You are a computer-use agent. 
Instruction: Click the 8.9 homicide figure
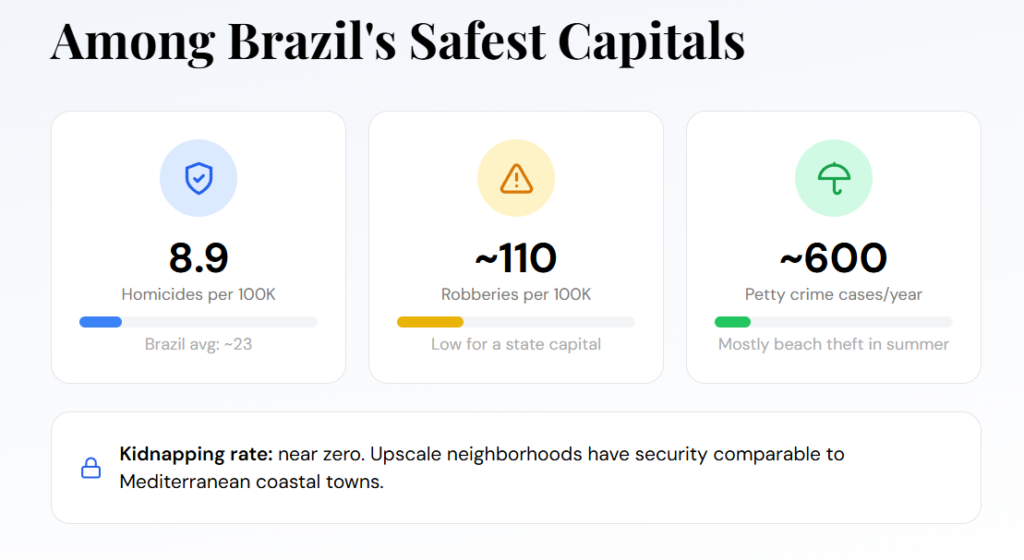(198, 258)
